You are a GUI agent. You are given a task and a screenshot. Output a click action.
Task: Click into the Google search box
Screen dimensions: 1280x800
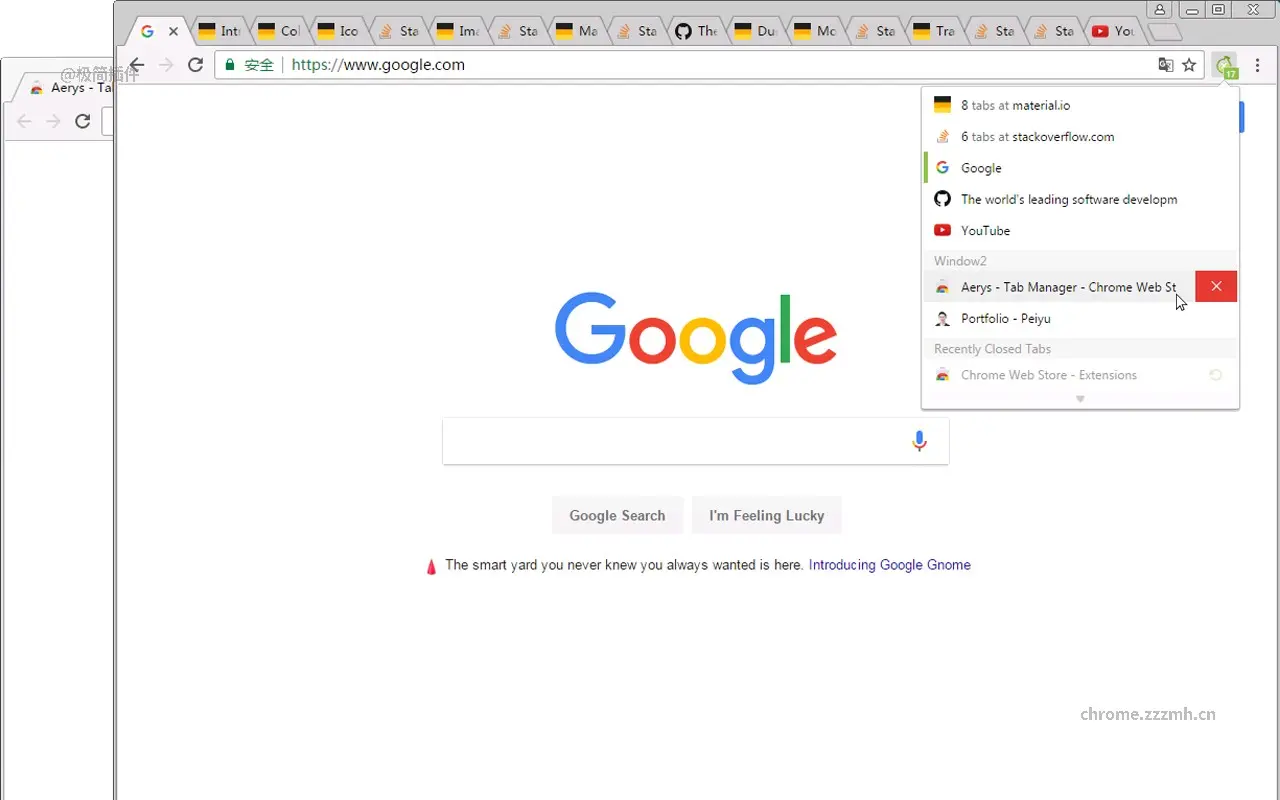coord(670,441)
